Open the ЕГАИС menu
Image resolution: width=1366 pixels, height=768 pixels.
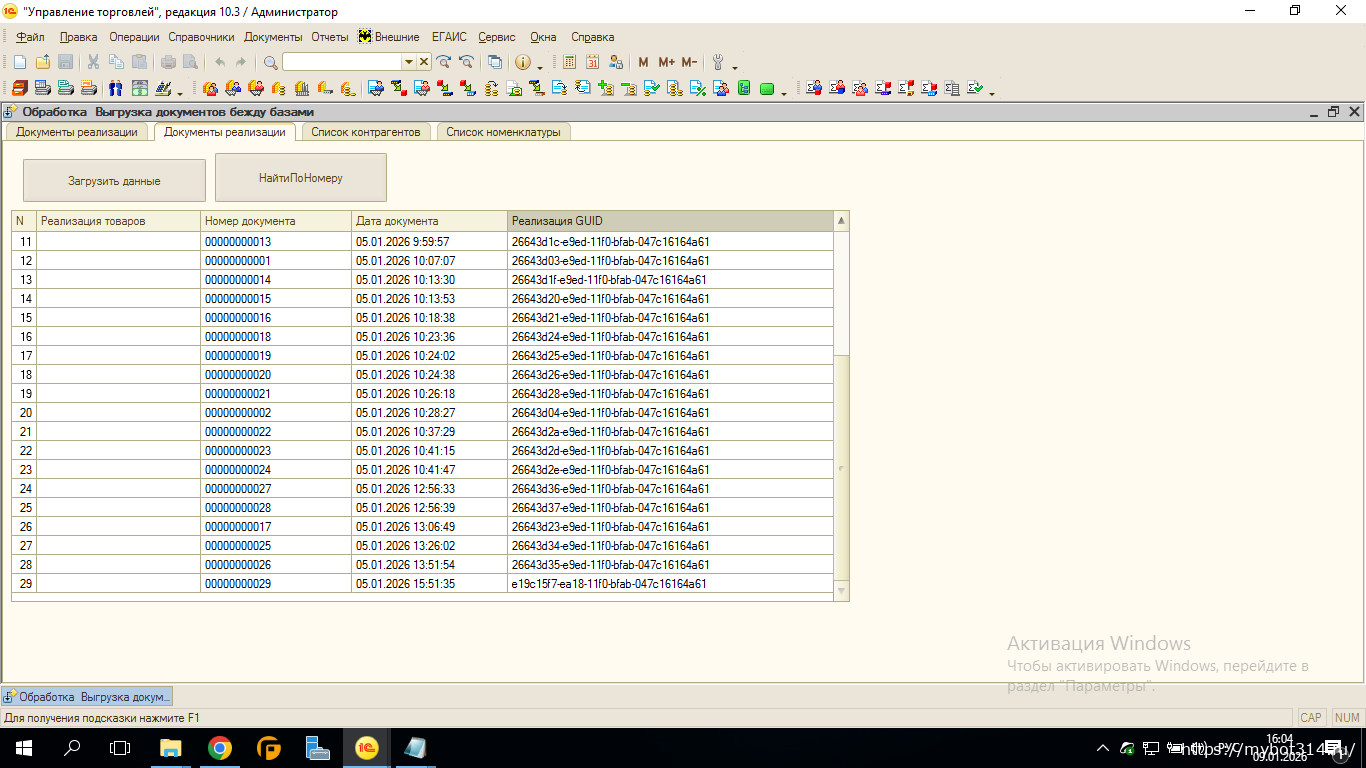click(449, 37)
